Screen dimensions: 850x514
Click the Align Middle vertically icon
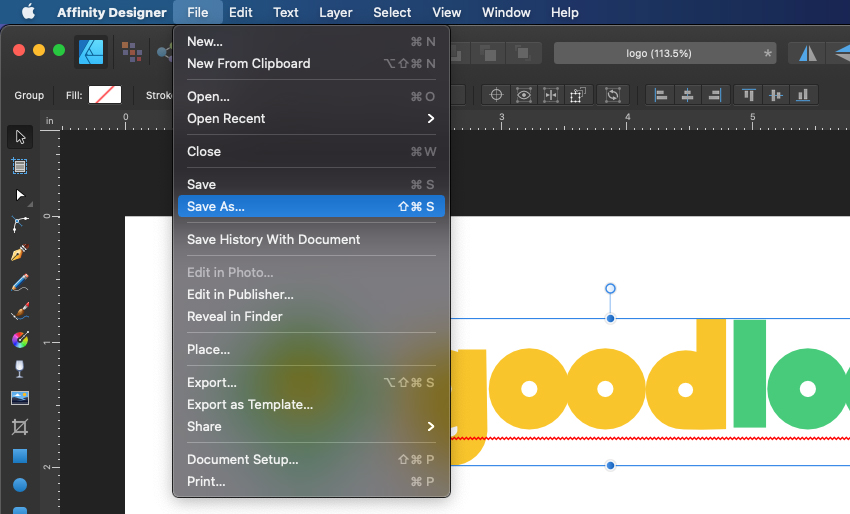[x=776, y=95]
